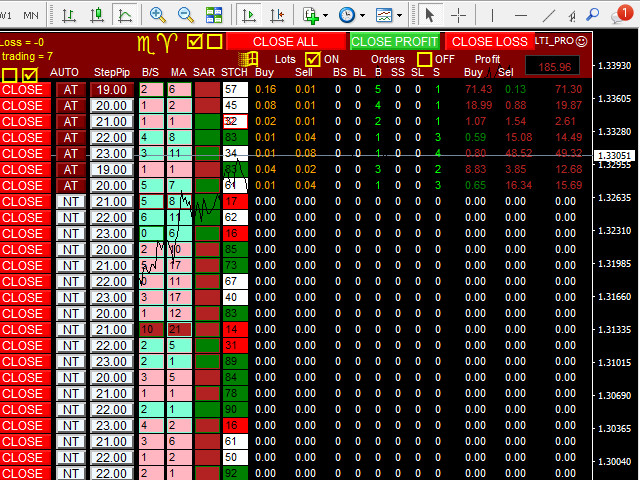Click the StepPip field in the STCH 34 row
The height and width of the screenshot is (480, 640).
[111, 154]
